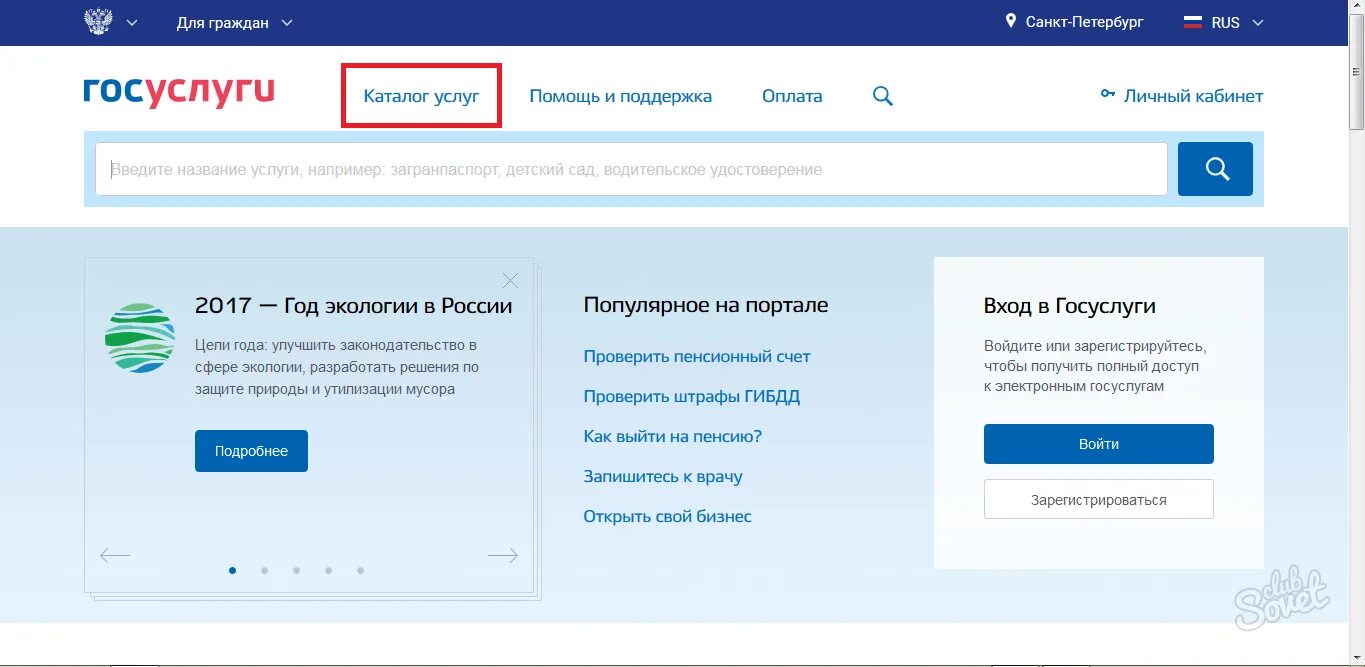Open "Проверить штрафы ГИБДД" link
Image resolution: width=1365 pixels, height=667 pixels.
(692, 397)
